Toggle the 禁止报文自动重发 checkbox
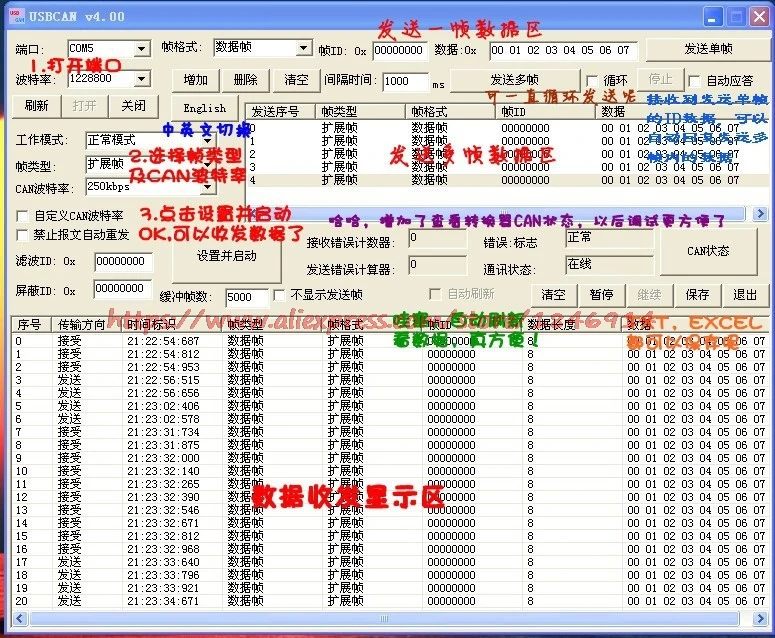 (x=22, y=235)
